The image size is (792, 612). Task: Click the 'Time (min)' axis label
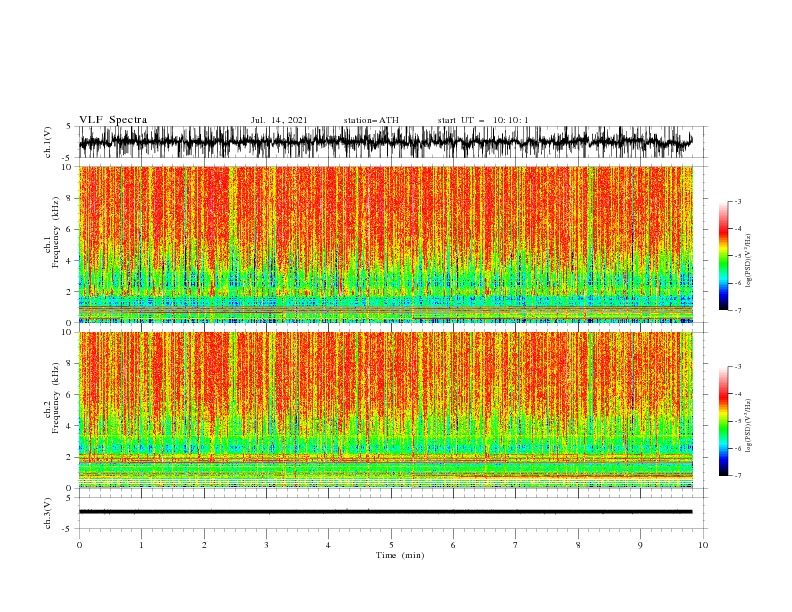(400, 555)
